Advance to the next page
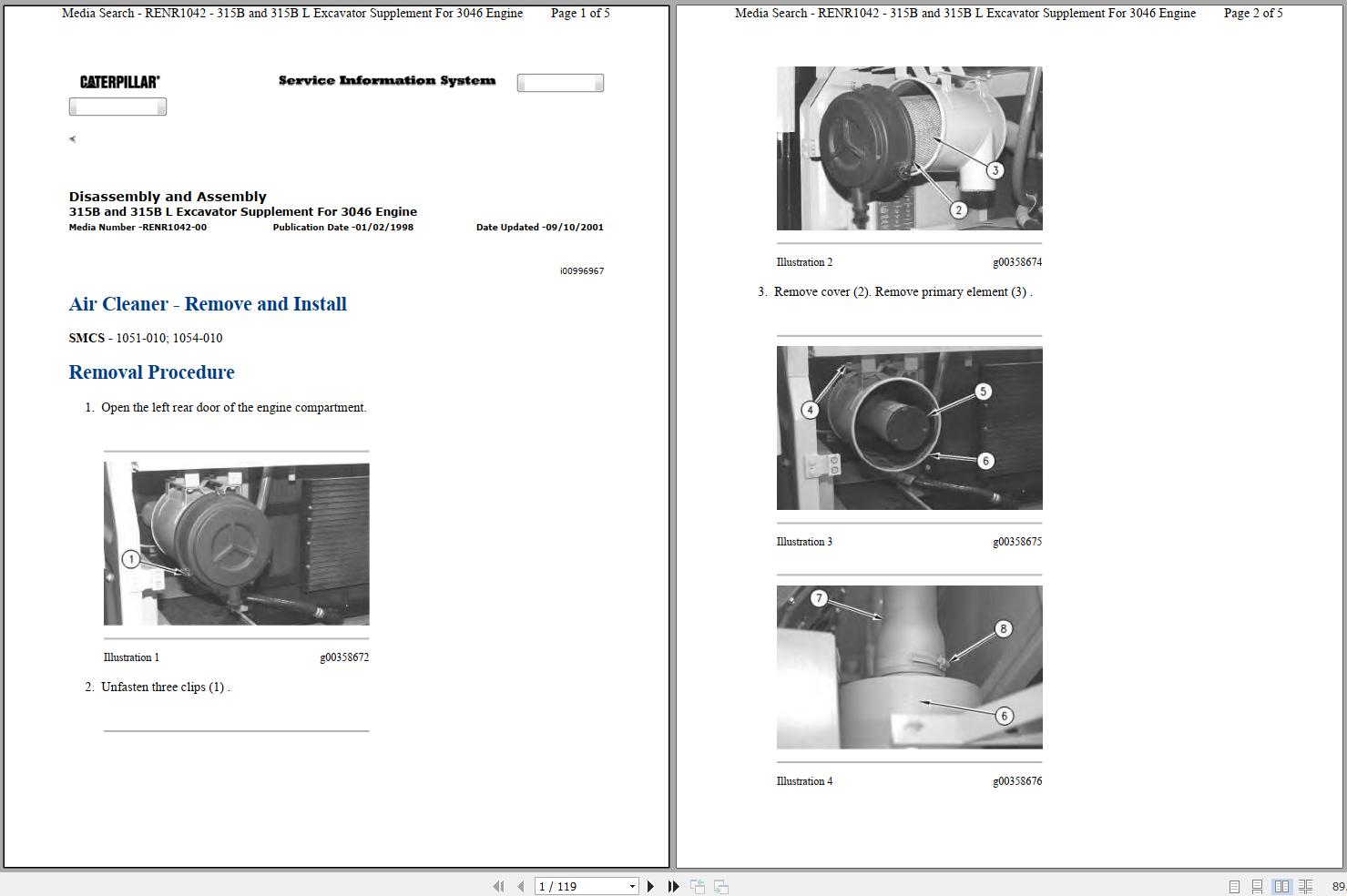 tap(650, 885)
